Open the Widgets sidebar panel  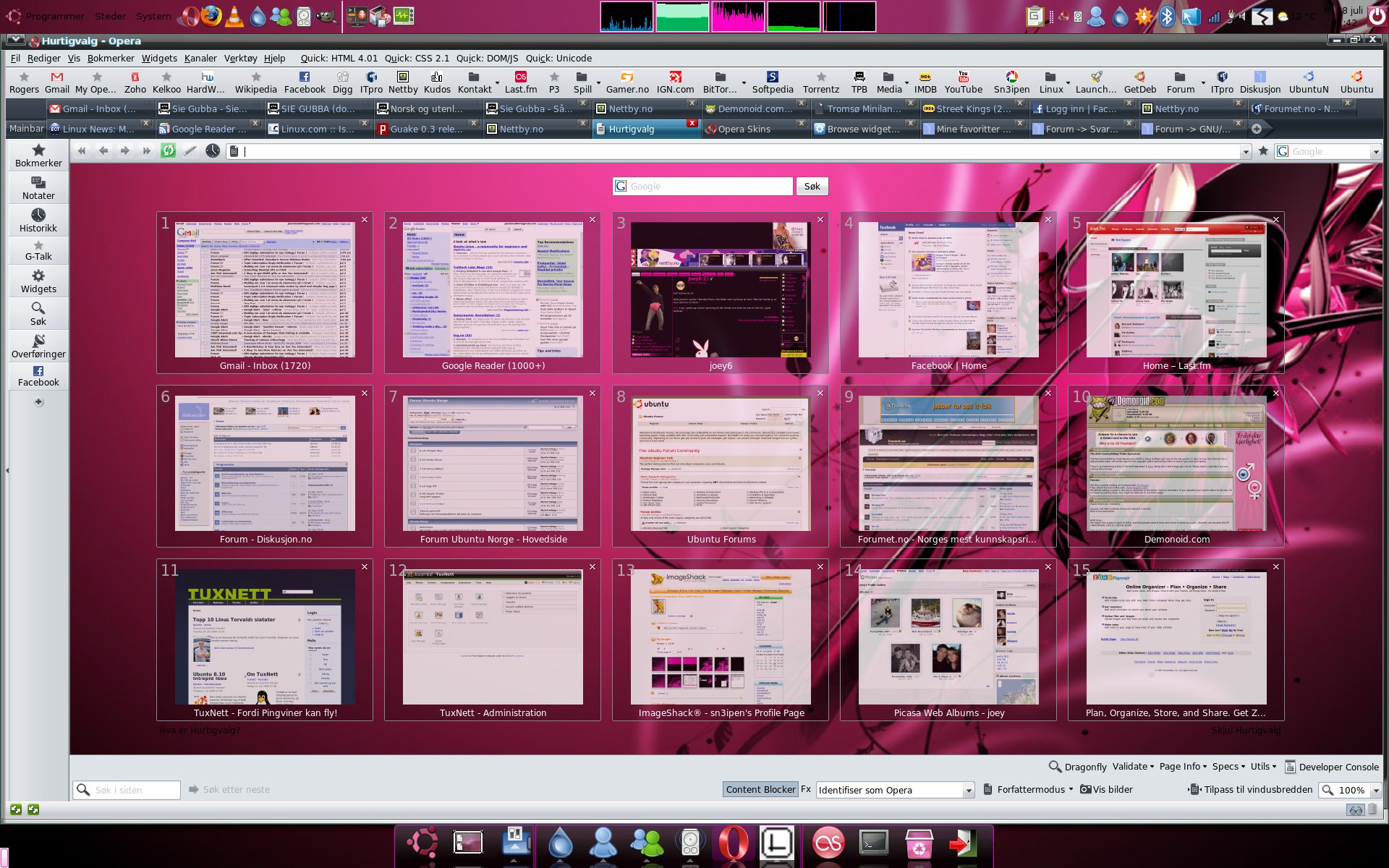[x=38, y=281]
